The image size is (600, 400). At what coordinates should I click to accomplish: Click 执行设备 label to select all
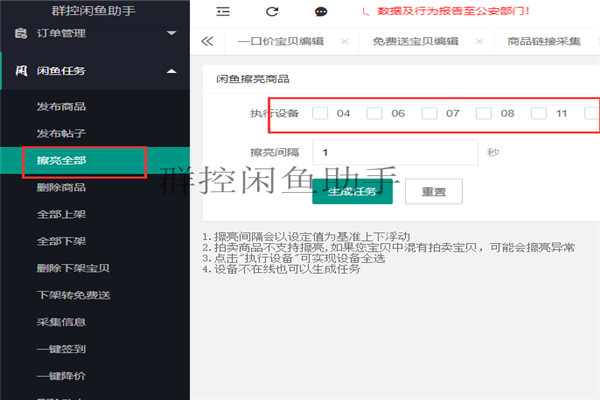tap(274, 113)
